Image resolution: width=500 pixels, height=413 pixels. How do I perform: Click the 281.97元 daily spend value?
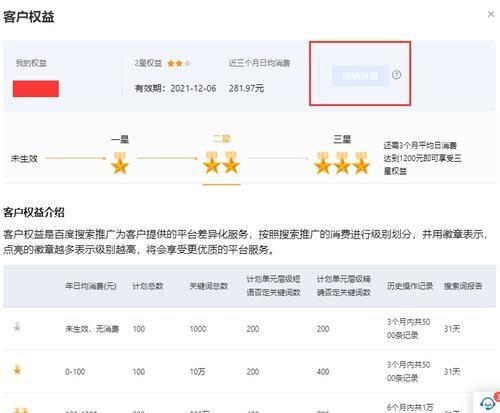246,88
